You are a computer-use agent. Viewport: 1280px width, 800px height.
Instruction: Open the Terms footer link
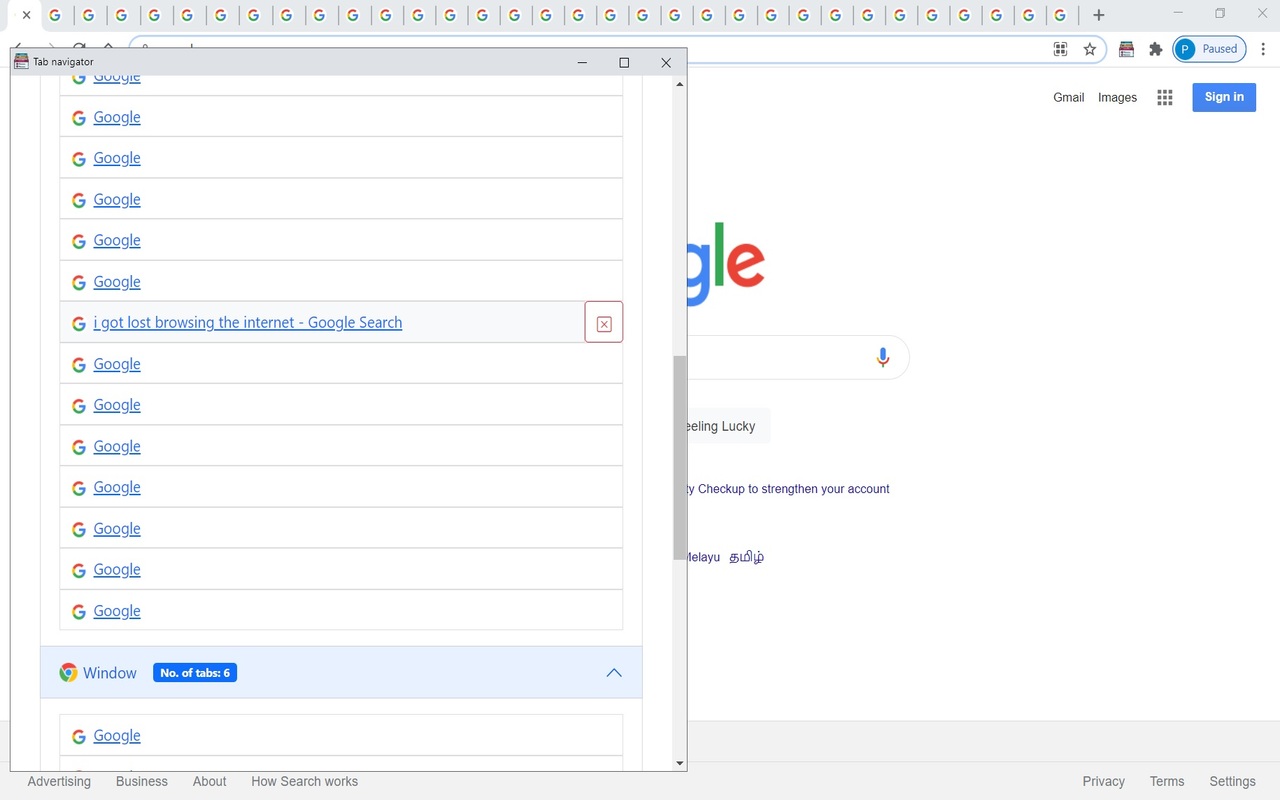[1167, 782]
